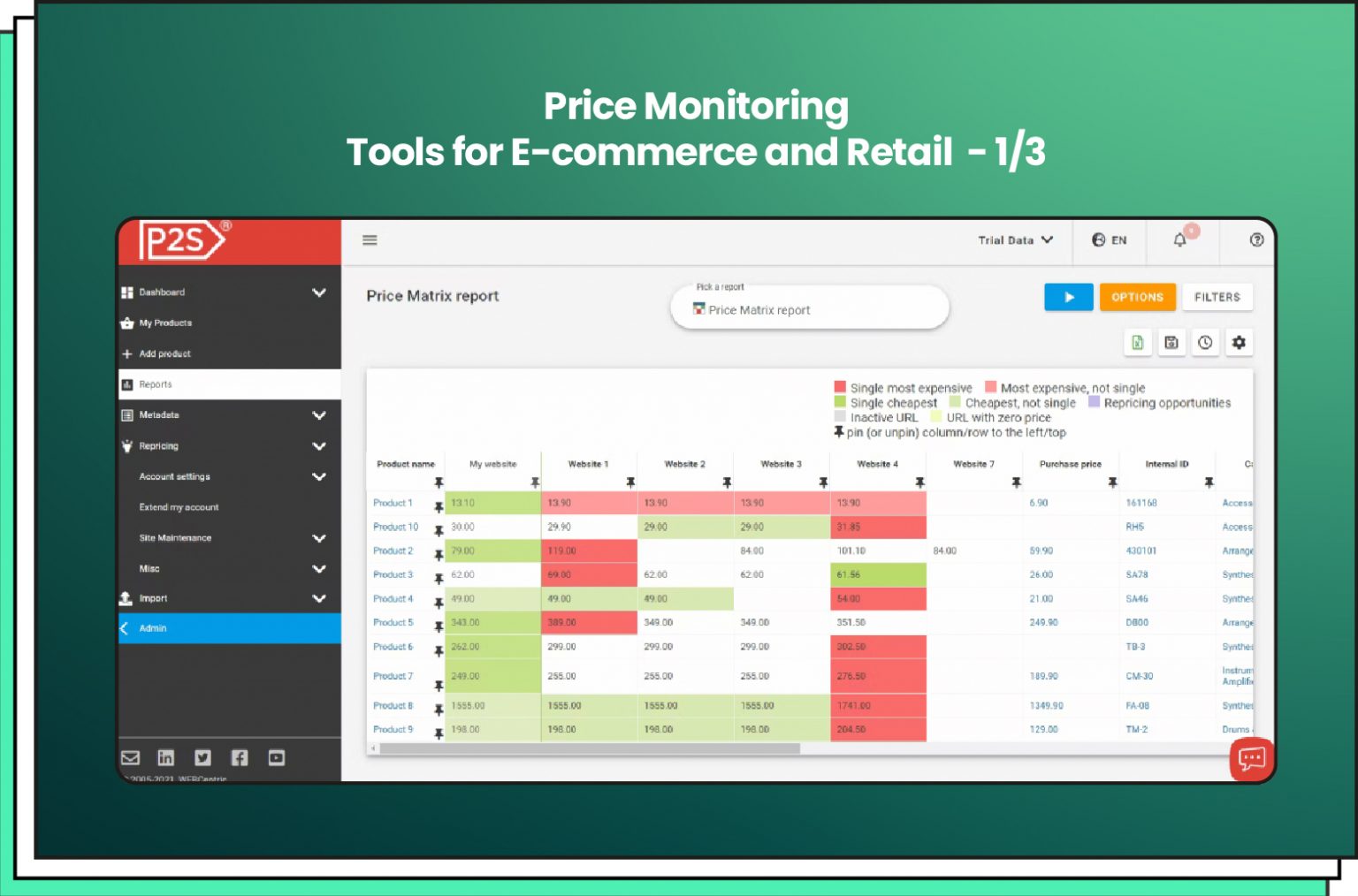Unpin the Website 3 column
The height and width of the screenshot is (896, 1358).
coord(822,482)
